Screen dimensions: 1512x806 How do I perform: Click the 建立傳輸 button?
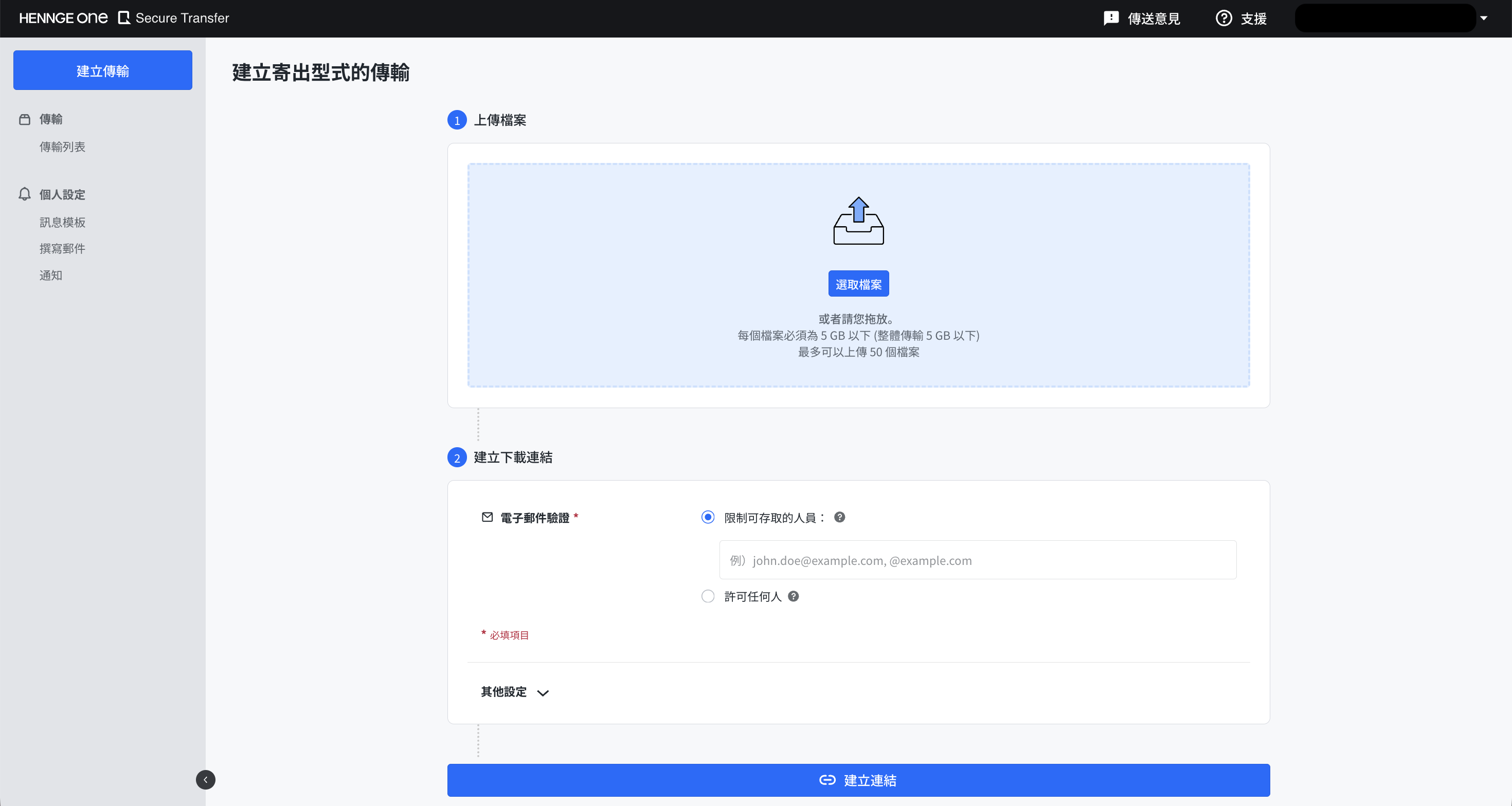[x=103, y=70]
